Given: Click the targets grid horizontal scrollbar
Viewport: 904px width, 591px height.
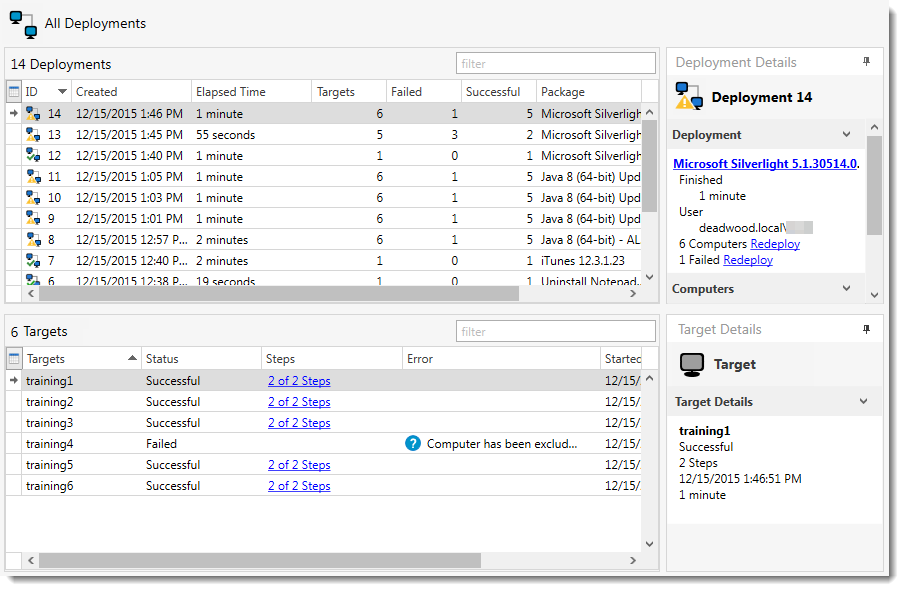Looking at the screenshot, I should click(260, 561).
